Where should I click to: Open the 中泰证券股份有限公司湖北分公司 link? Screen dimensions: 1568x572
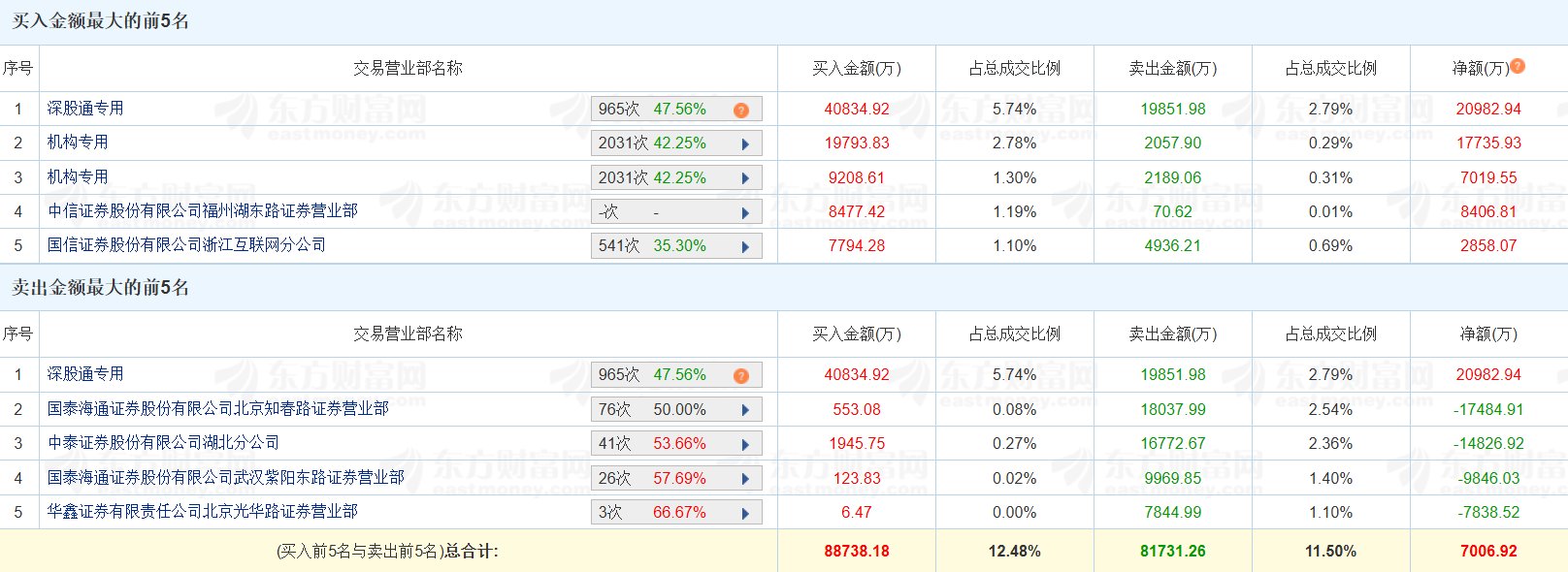tap(163, 443)
